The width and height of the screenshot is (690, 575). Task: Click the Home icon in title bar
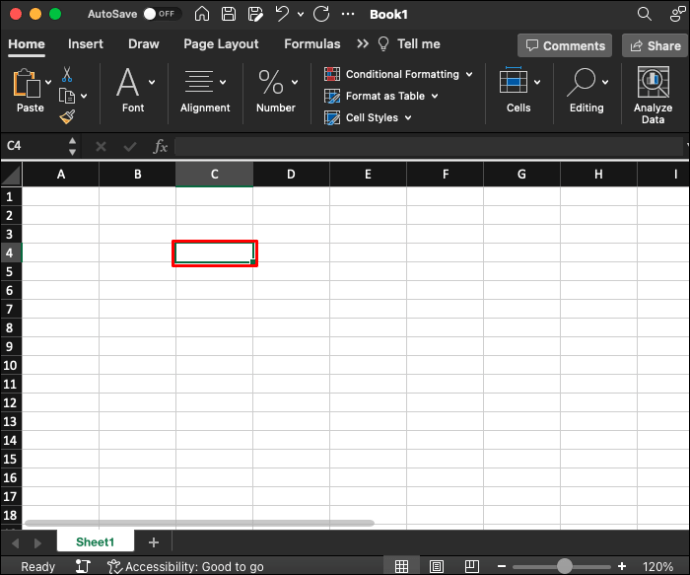202,14
